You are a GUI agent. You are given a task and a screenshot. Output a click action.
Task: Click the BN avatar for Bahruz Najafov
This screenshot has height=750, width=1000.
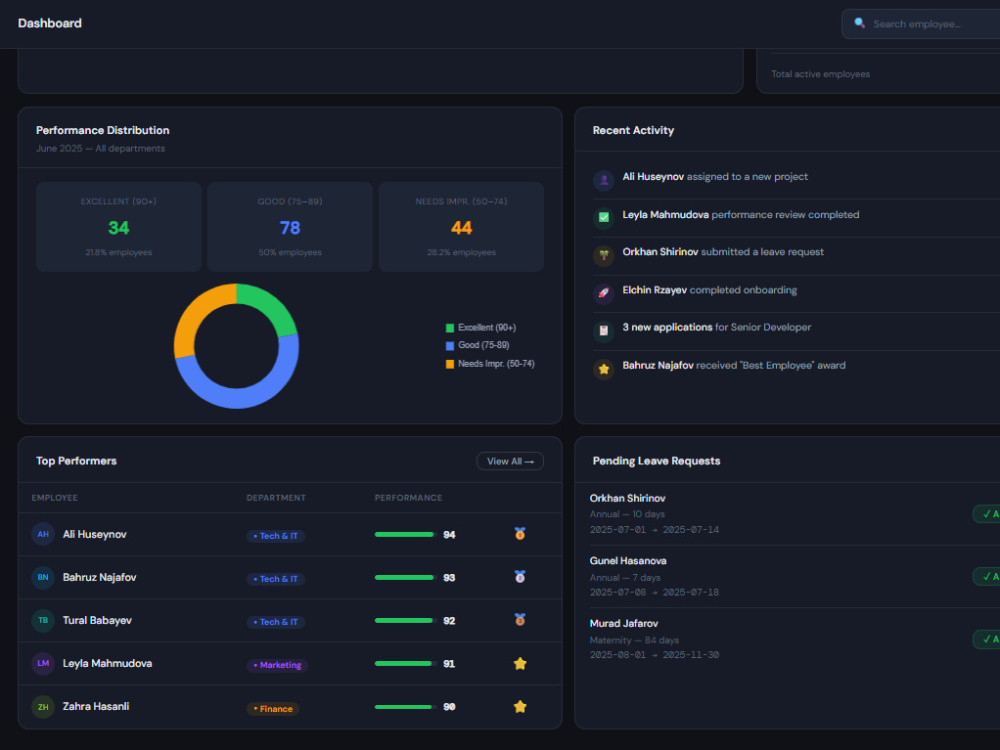(x=43, y=577)
